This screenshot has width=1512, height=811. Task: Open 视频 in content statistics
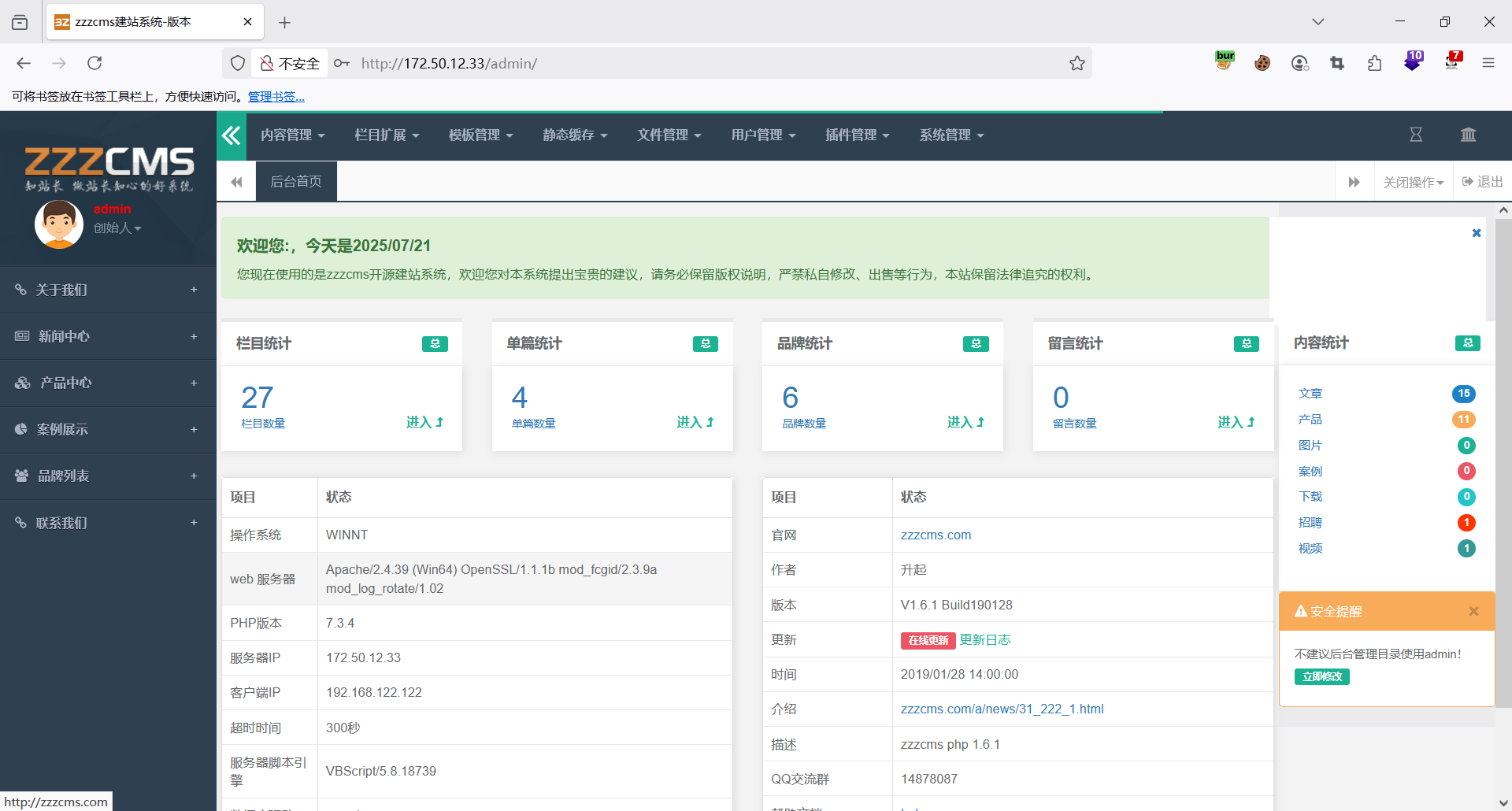(x=1310, y=549)
